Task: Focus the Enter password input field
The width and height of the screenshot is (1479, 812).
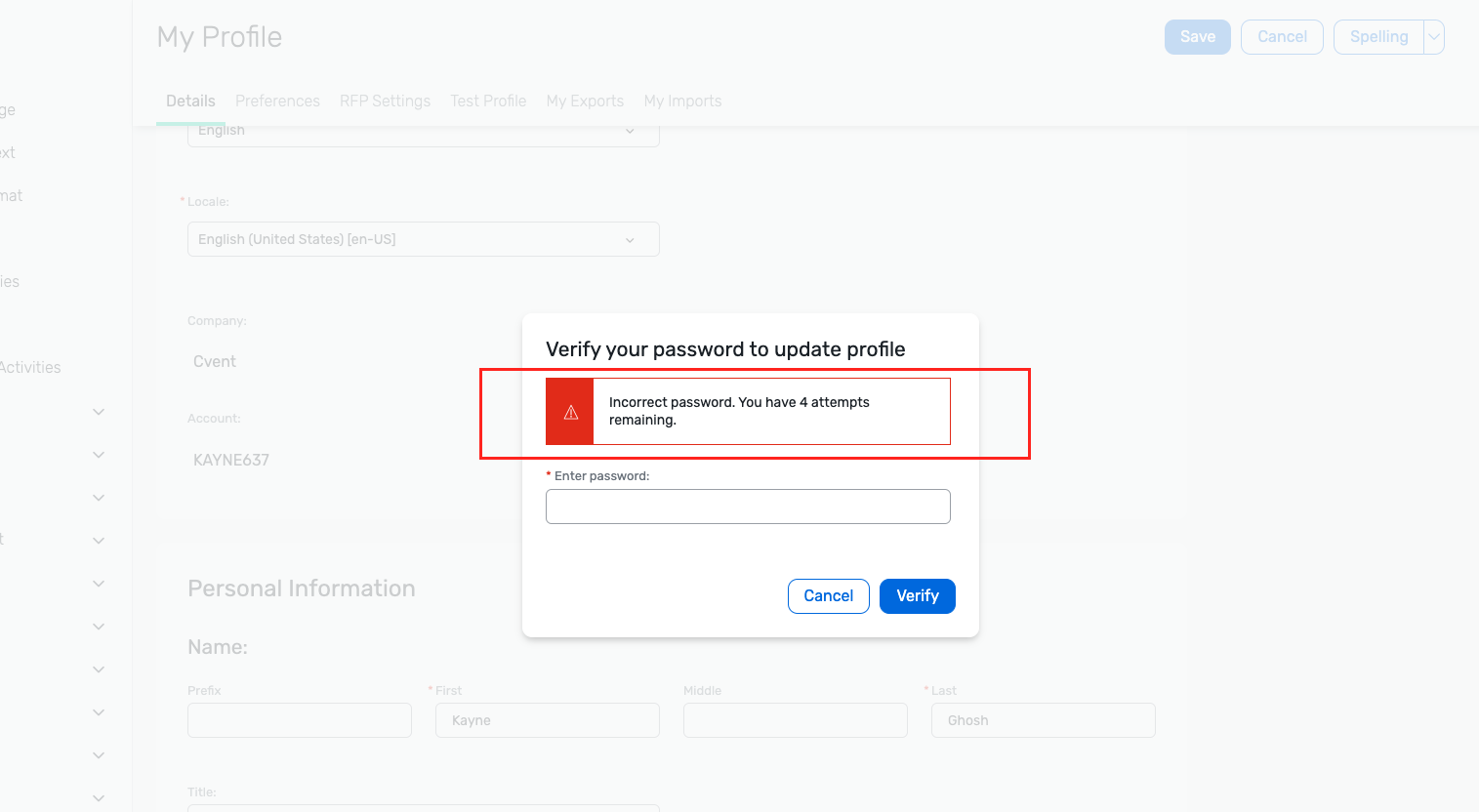Action: (x=748, y=507)
